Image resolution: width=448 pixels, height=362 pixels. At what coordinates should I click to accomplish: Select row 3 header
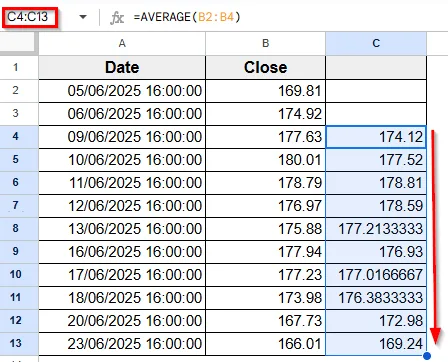point(19,114)
